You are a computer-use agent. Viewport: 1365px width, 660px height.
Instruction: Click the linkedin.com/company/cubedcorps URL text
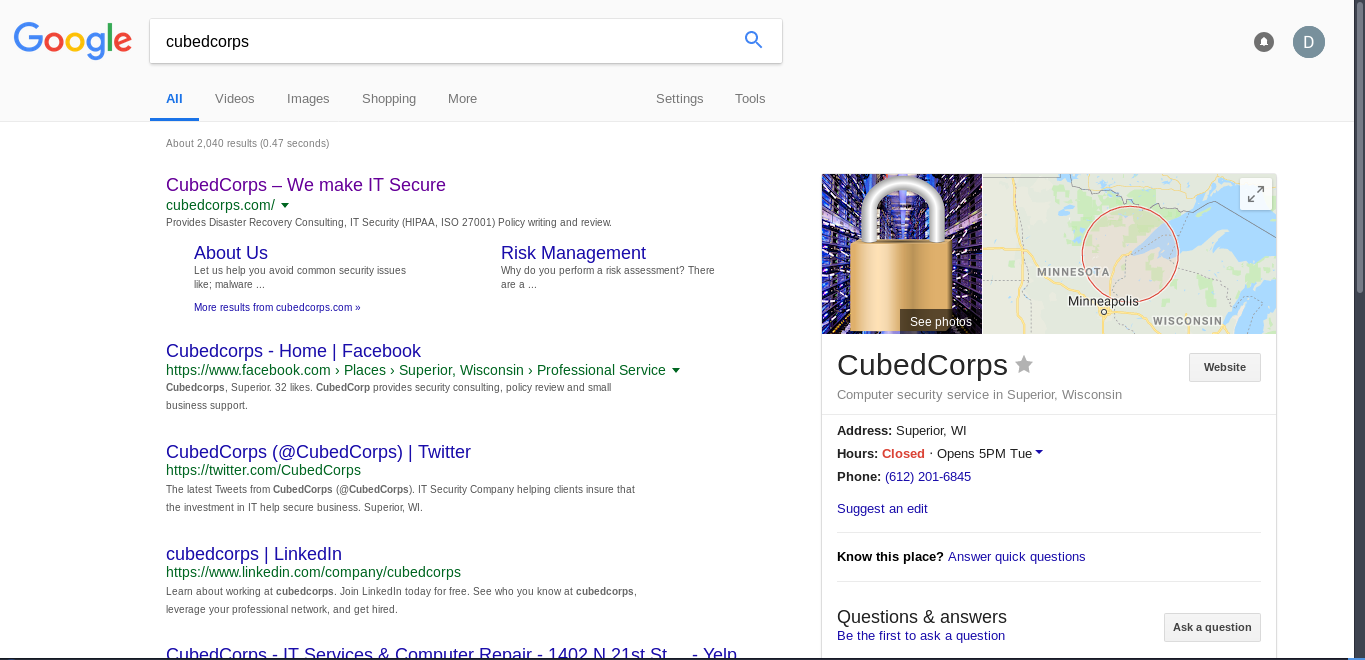pyautogui.click(x=313, y=572)
